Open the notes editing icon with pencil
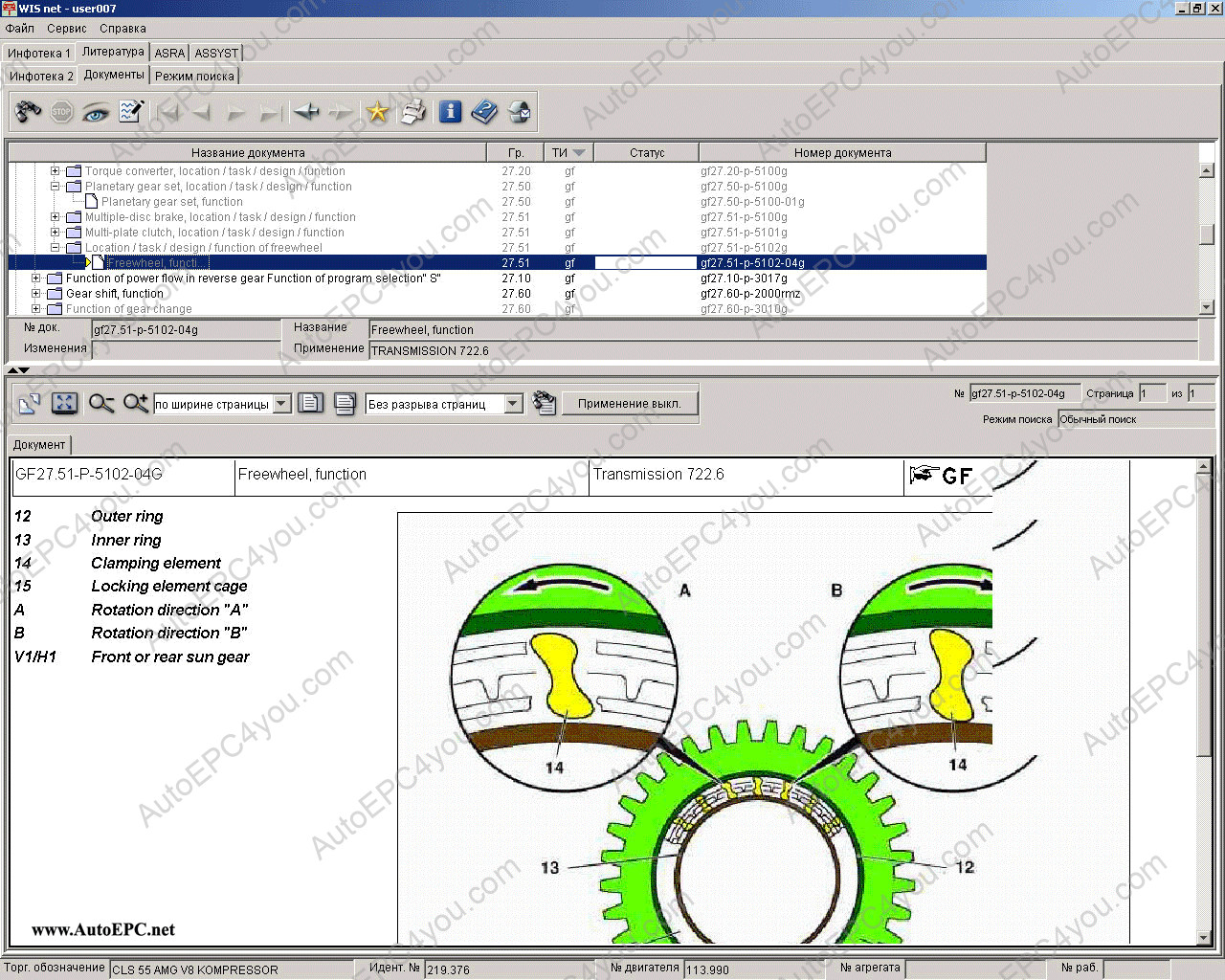 (x=131, y=112)
